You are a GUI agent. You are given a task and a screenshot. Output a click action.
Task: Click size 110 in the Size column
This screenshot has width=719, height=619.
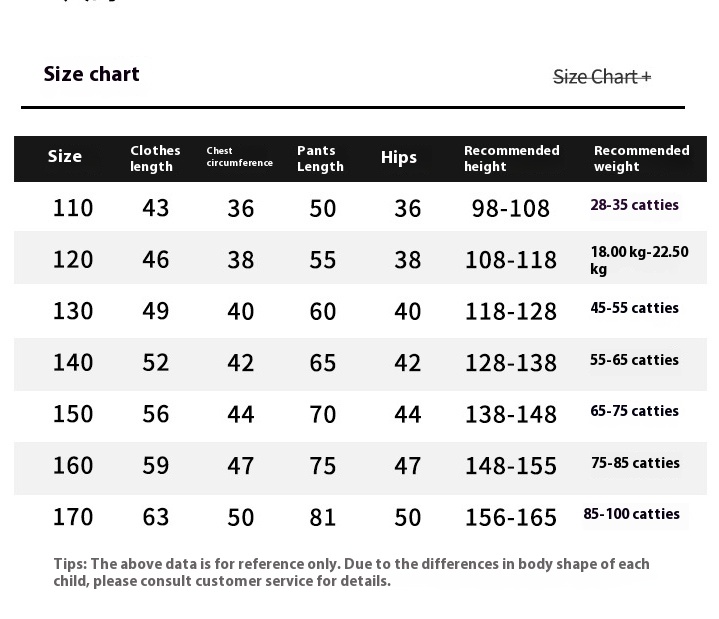73,208
